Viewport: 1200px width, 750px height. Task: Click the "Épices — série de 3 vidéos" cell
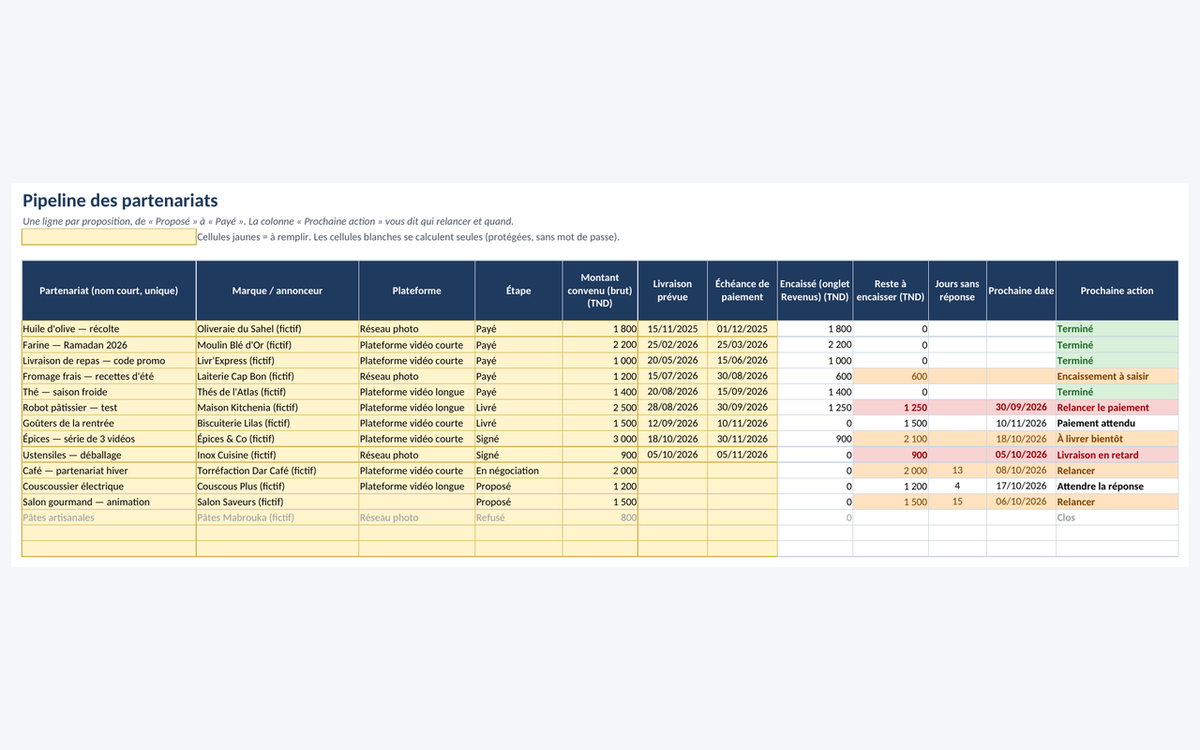(x=109, y=439)
